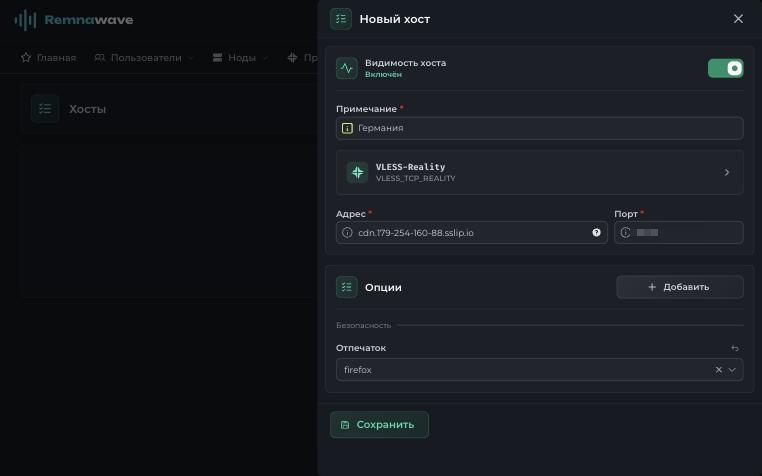Click the note info icon in Примечание
Viewport: 762px width, 476px height.
point(347,128)
